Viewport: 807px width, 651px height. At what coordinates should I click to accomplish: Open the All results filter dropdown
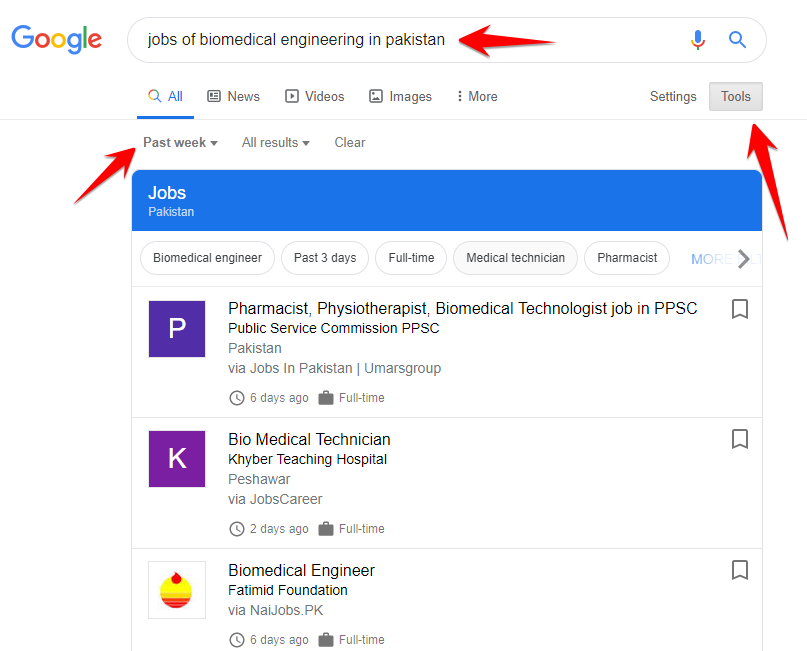pos(275,143)
